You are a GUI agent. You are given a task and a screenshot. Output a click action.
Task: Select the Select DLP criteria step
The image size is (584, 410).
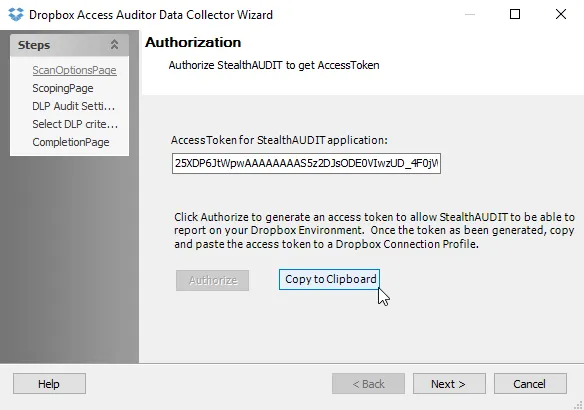coord(75,124)
